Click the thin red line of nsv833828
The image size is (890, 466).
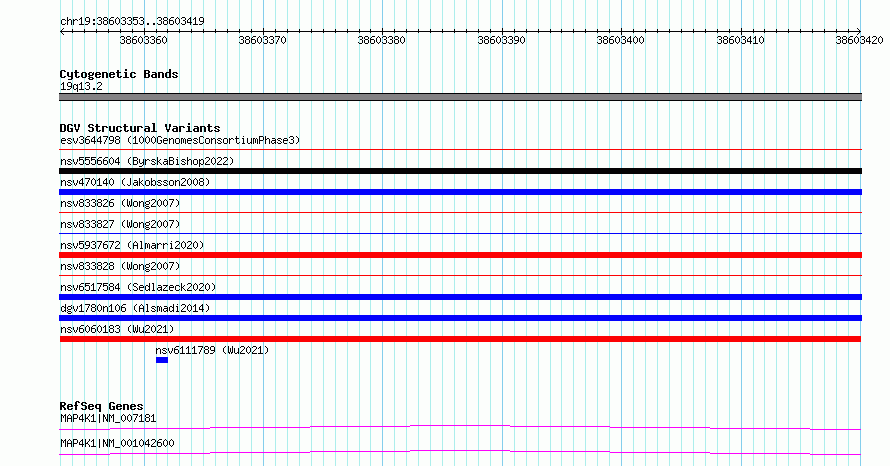pyautogui.click(x=460, y=276)
